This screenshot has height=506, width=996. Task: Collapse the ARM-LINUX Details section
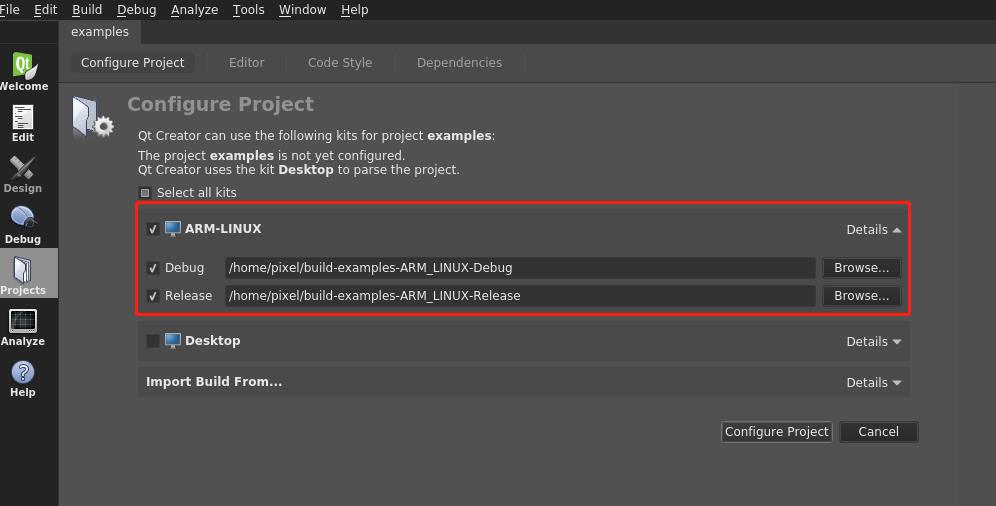tap(873, 230)
